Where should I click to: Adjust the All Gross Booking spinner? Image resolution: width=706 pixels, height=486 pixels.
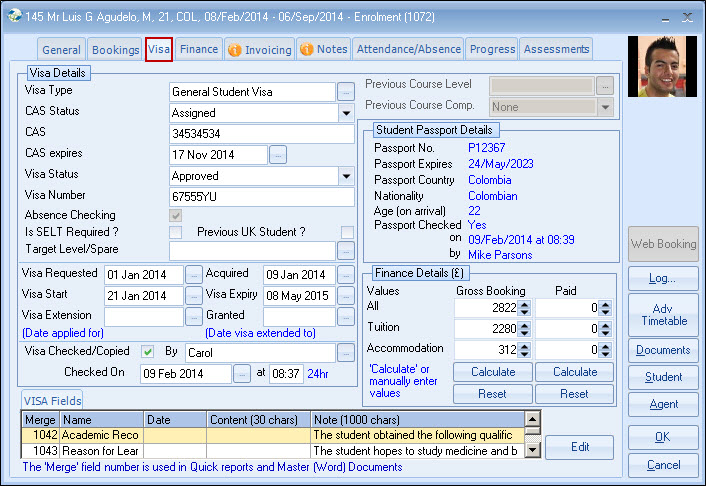(521, 308)
